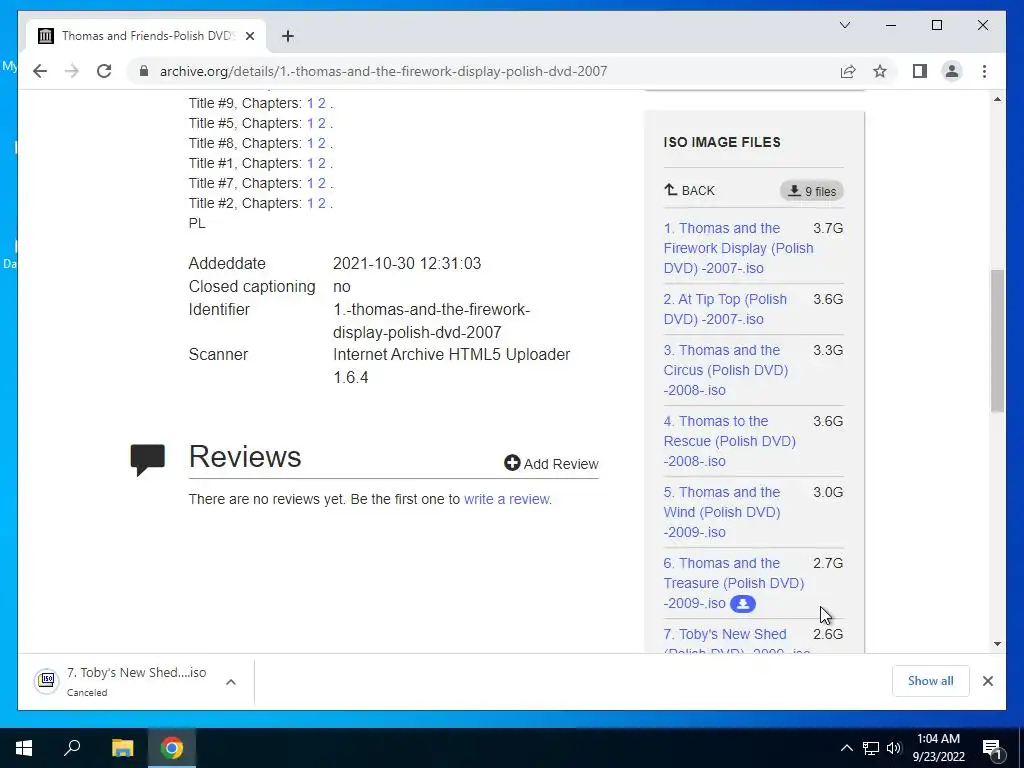Click the Chrome taskbar icon
Screen dimensions: 1024x768
[x=172, y=748]
